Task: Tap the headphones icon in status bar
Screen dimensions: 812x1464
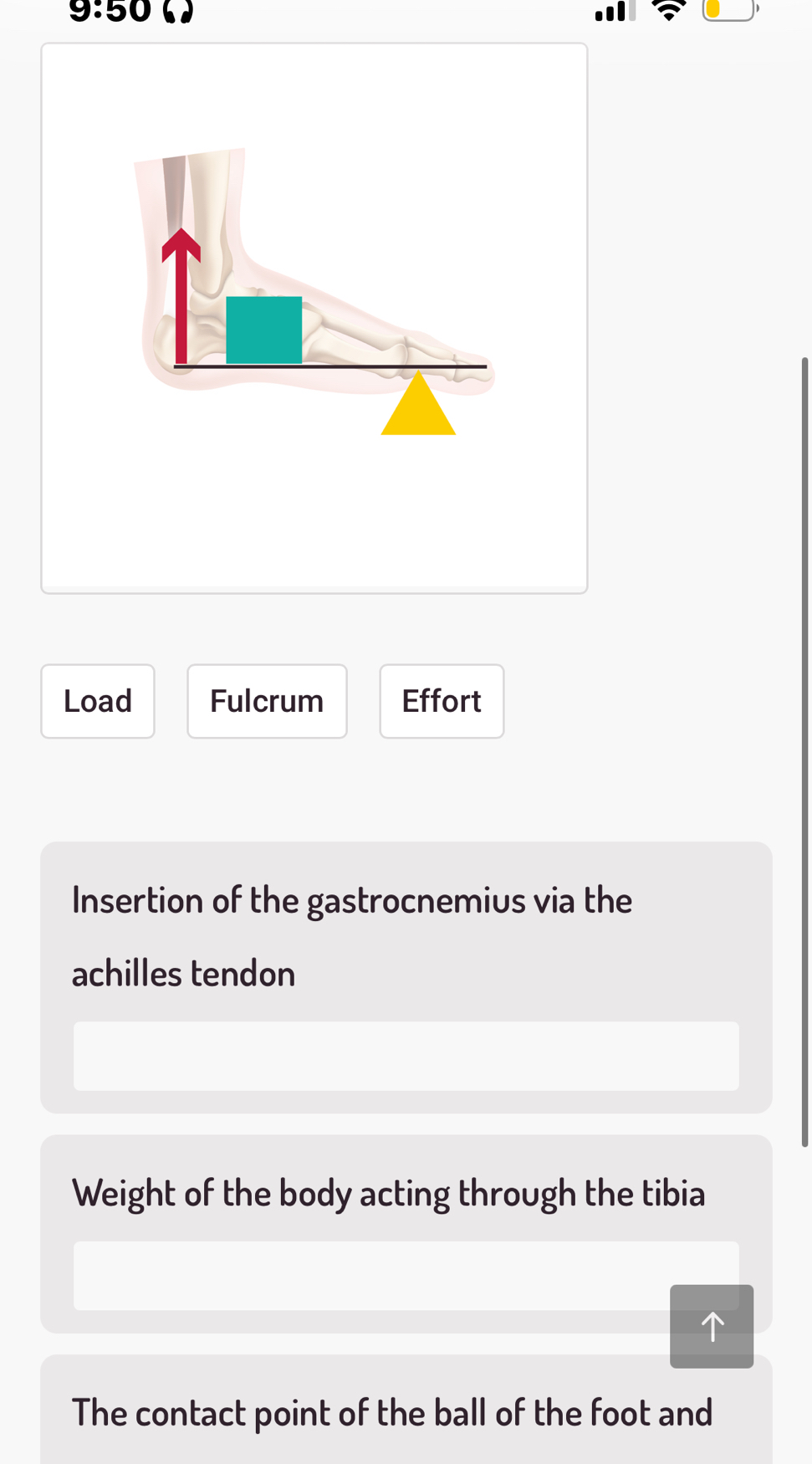Action: pos(177,11)
